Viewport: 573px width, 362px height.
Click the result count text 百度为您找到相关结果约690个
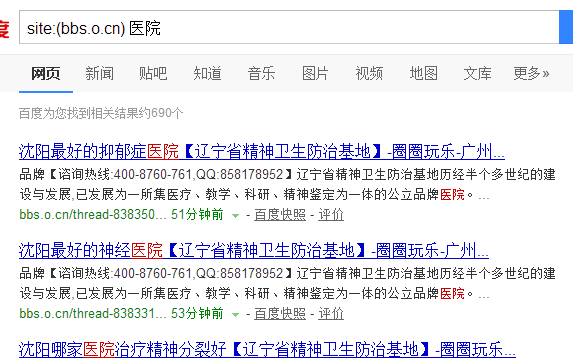pyautogui.click(x=101, y=113)
